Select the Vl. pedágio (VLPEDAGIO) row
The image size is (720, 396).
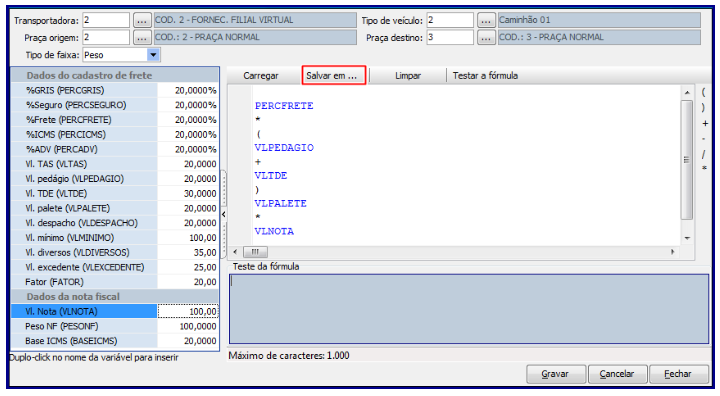coord(115,179)
